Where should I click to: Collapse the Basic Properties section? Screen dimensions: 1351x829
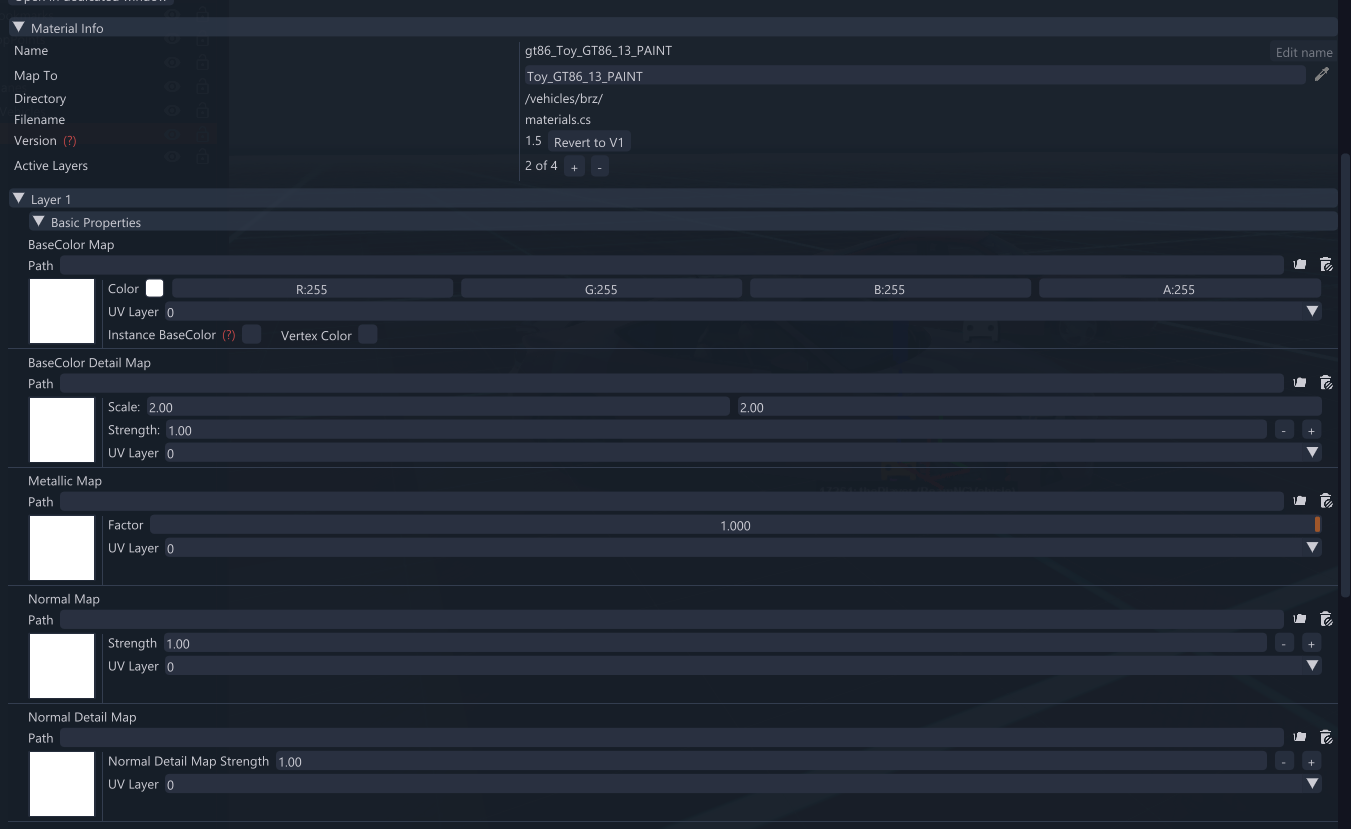tap(39, 222)
